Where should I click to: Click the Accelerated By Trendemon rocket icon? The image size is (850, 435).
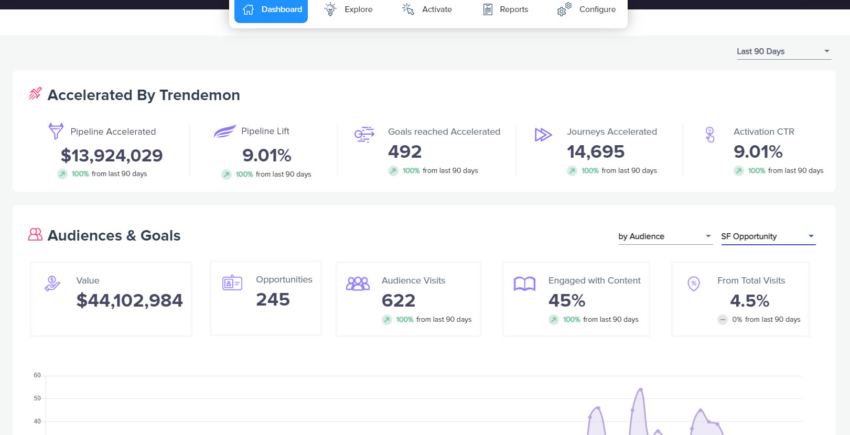[x=35, y=94]
